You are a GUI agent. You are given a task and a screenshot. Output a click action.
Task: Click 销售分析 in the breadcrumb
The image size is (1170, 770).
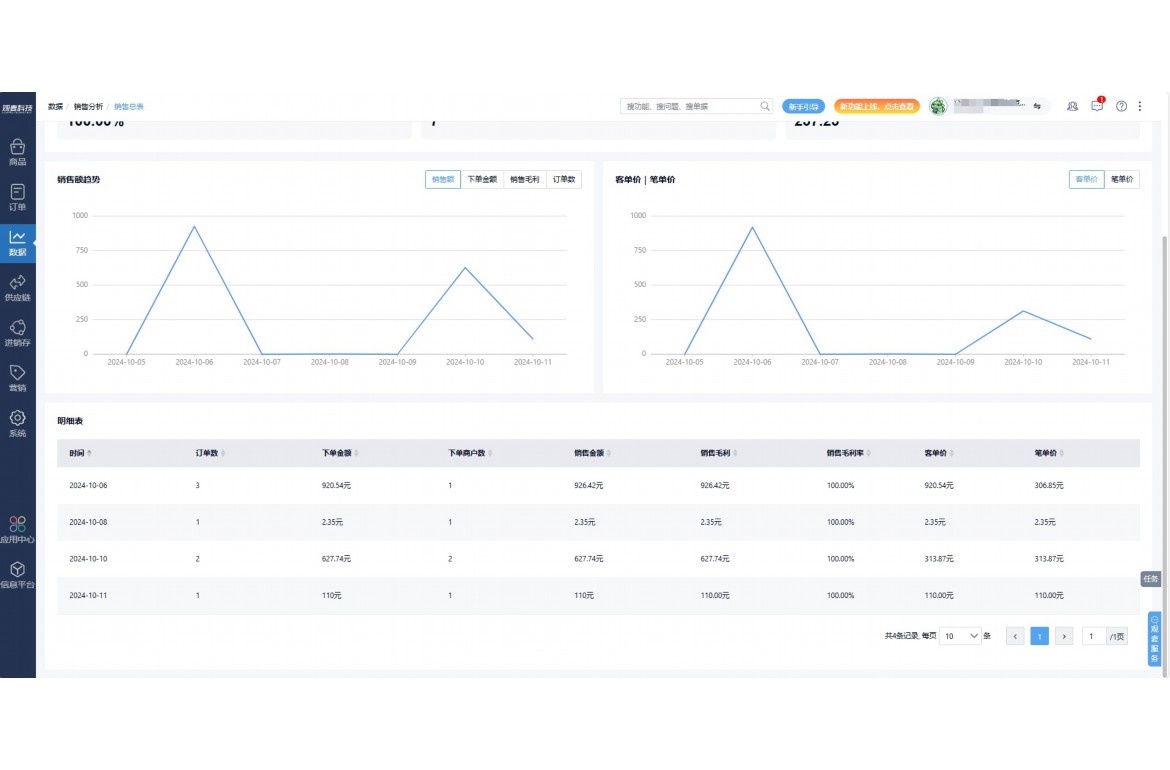88,106
